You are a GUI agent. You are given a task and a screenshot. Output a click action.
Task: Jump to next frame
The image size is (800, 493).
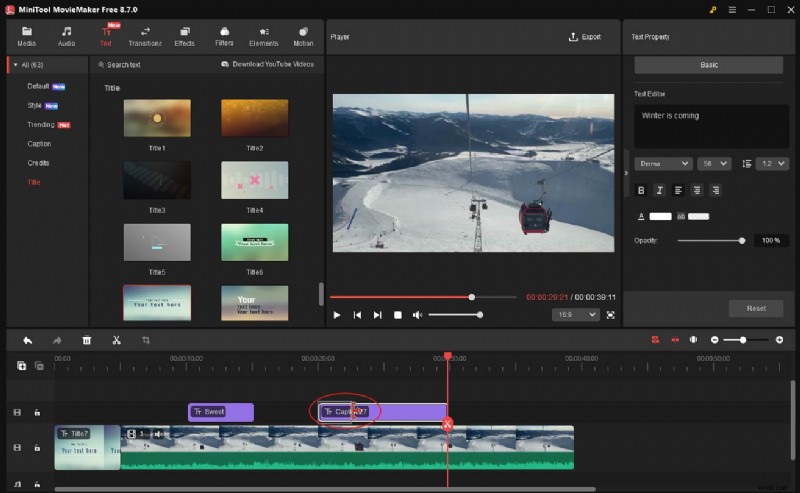378,315
